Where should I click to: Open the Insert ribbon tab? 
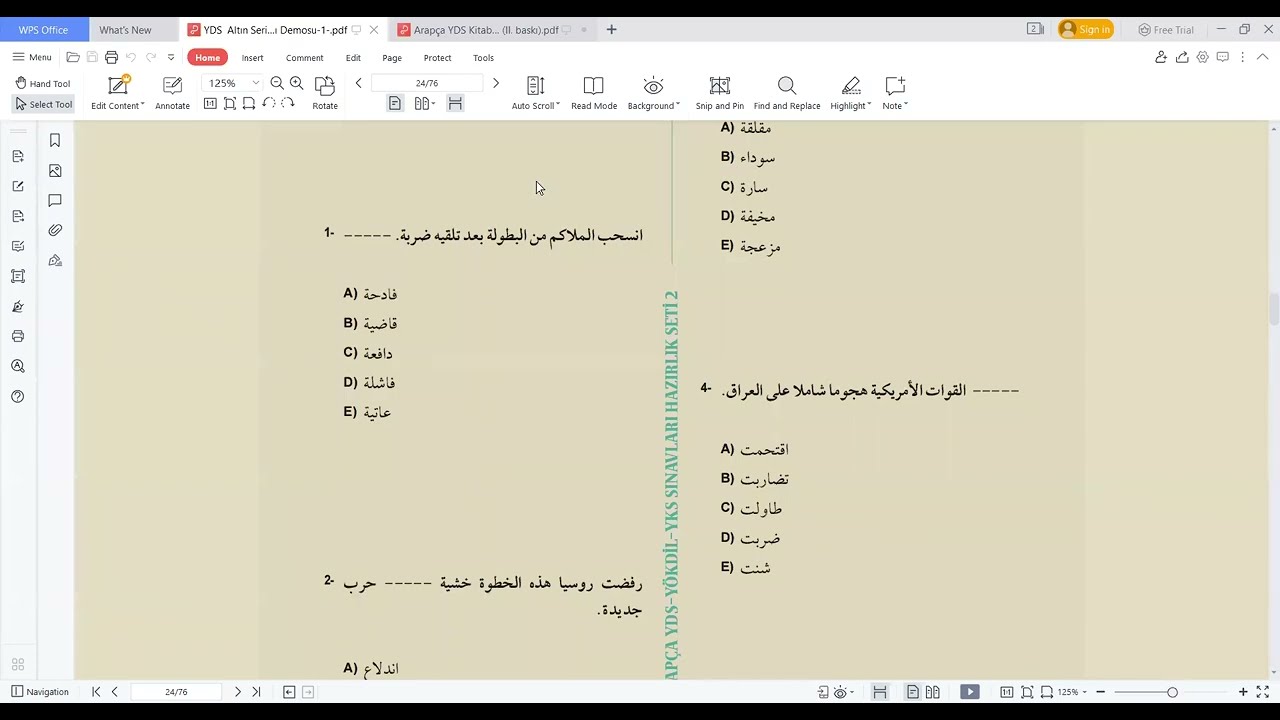click(x=252, y=58)
